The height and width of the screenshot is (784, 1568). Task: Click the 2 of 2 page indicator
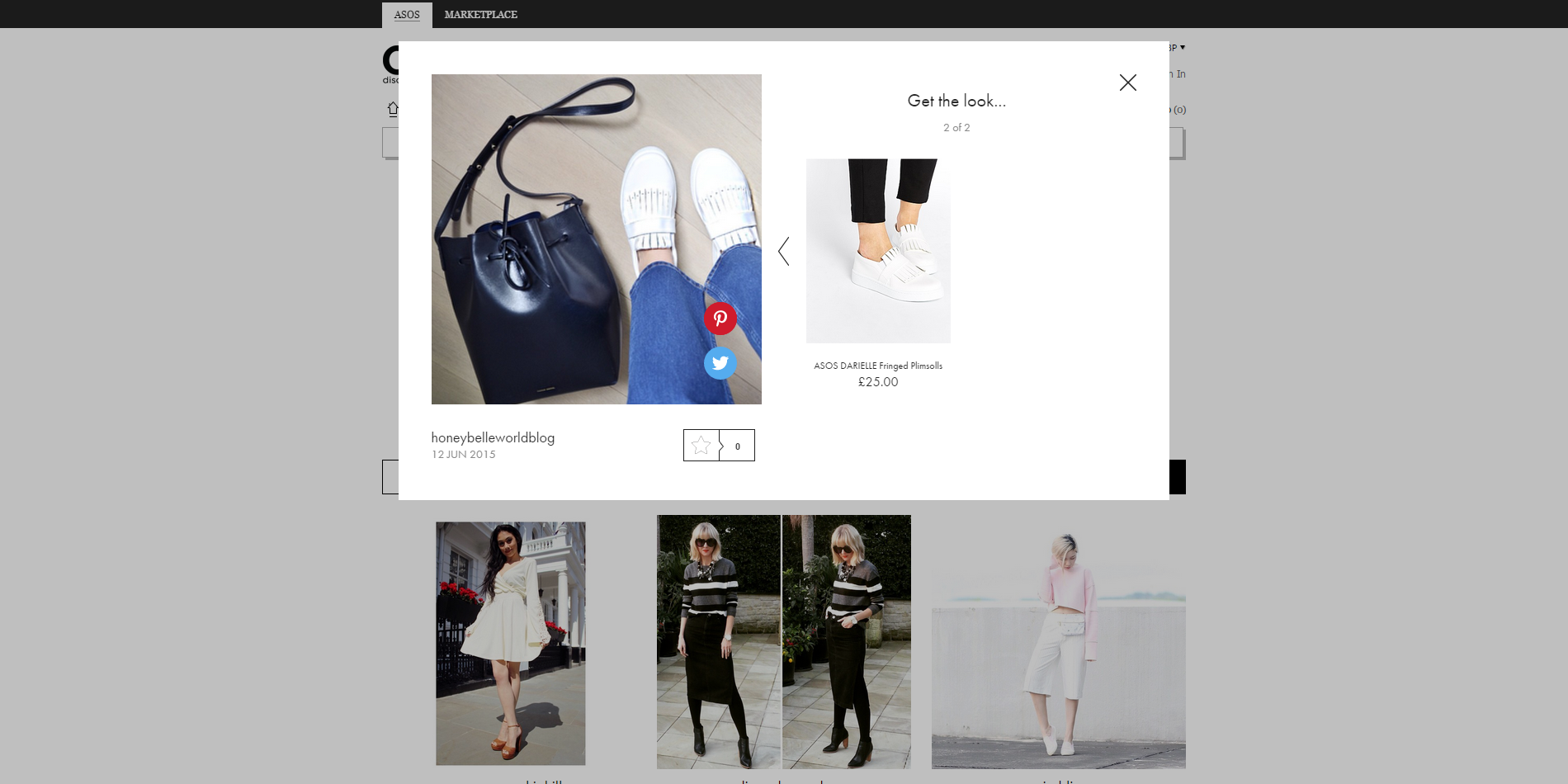956,128
